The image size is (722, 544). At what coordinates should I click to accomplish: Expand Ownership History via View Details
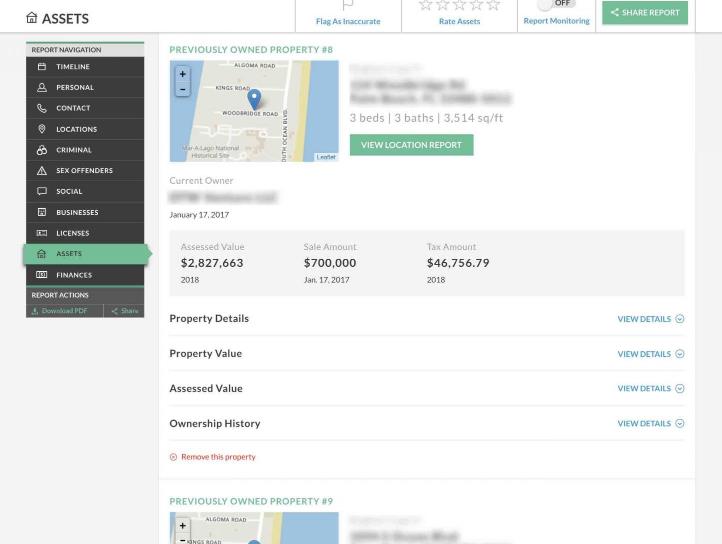pyautogui.click(x=651, y=423)
